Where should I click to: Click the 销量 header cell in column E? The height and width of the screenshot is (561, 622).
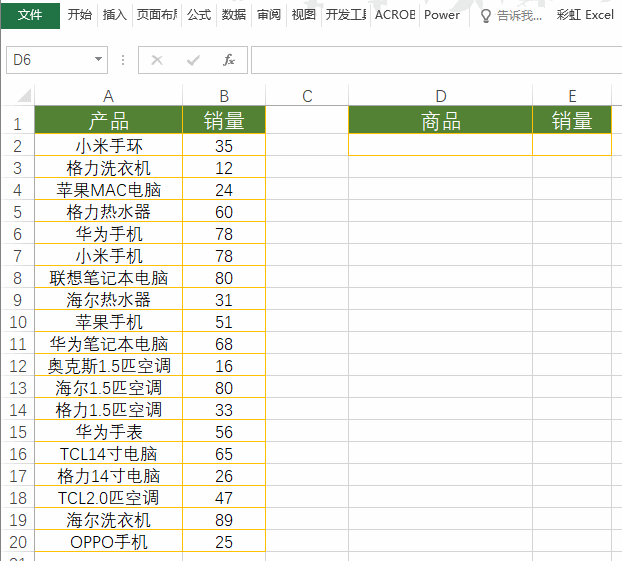pos(572,120)
